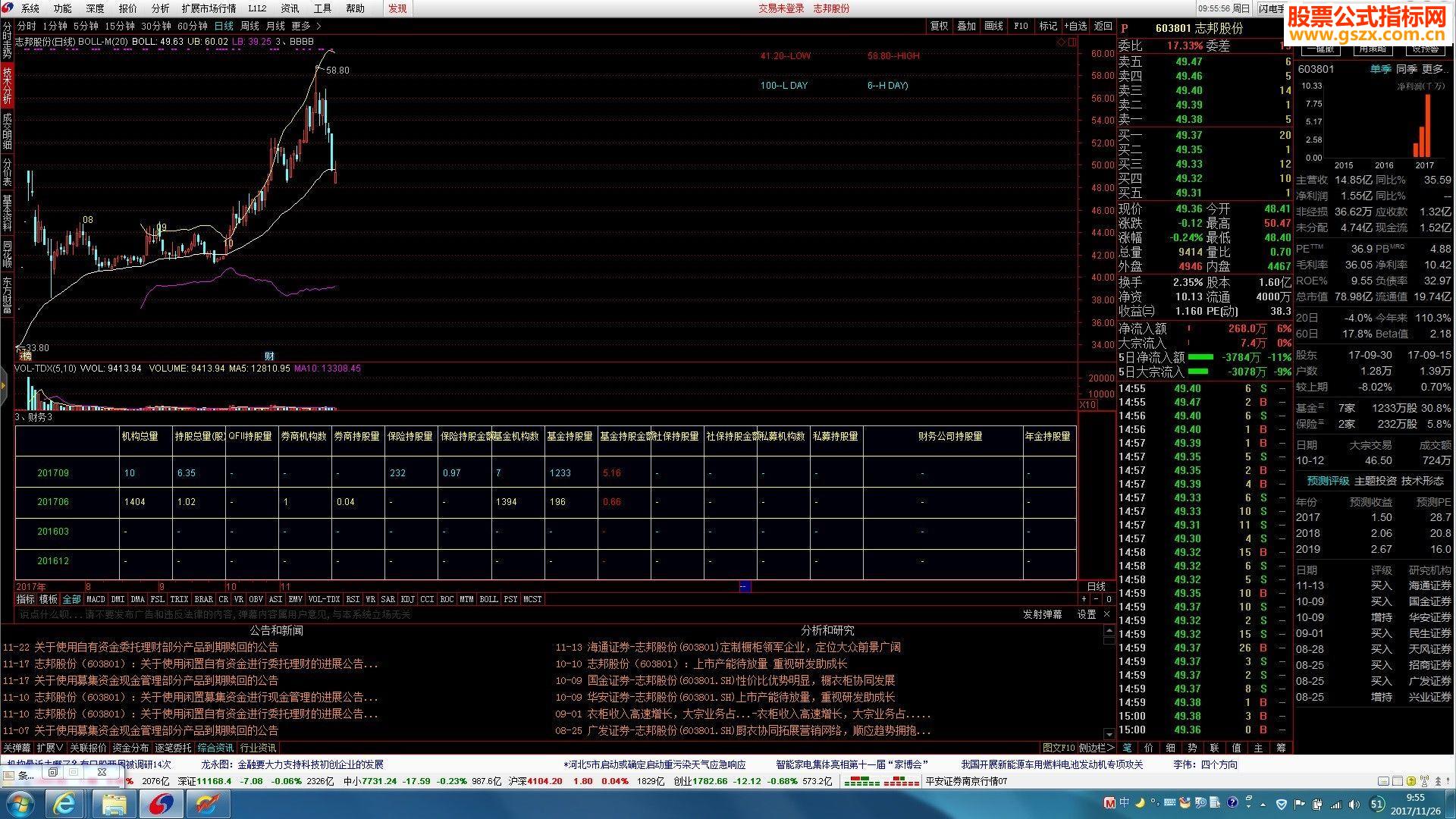Open the chart-arrow app icon in taskbar
The height and width of the screenshot is (819, 1456).
(x=209, y=804)
